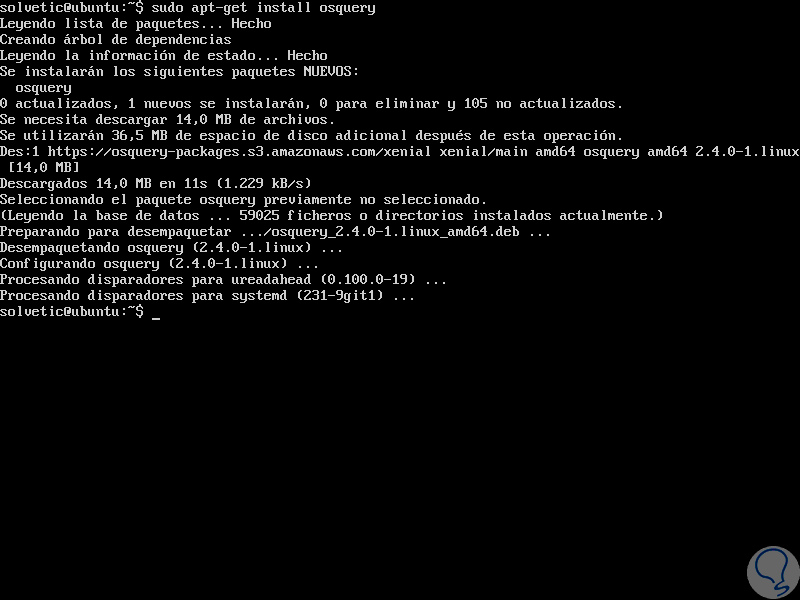Viewport: 800px width, 600px height.
Task: Click the indented 'osquery' package name
Action: click(43, 88)
